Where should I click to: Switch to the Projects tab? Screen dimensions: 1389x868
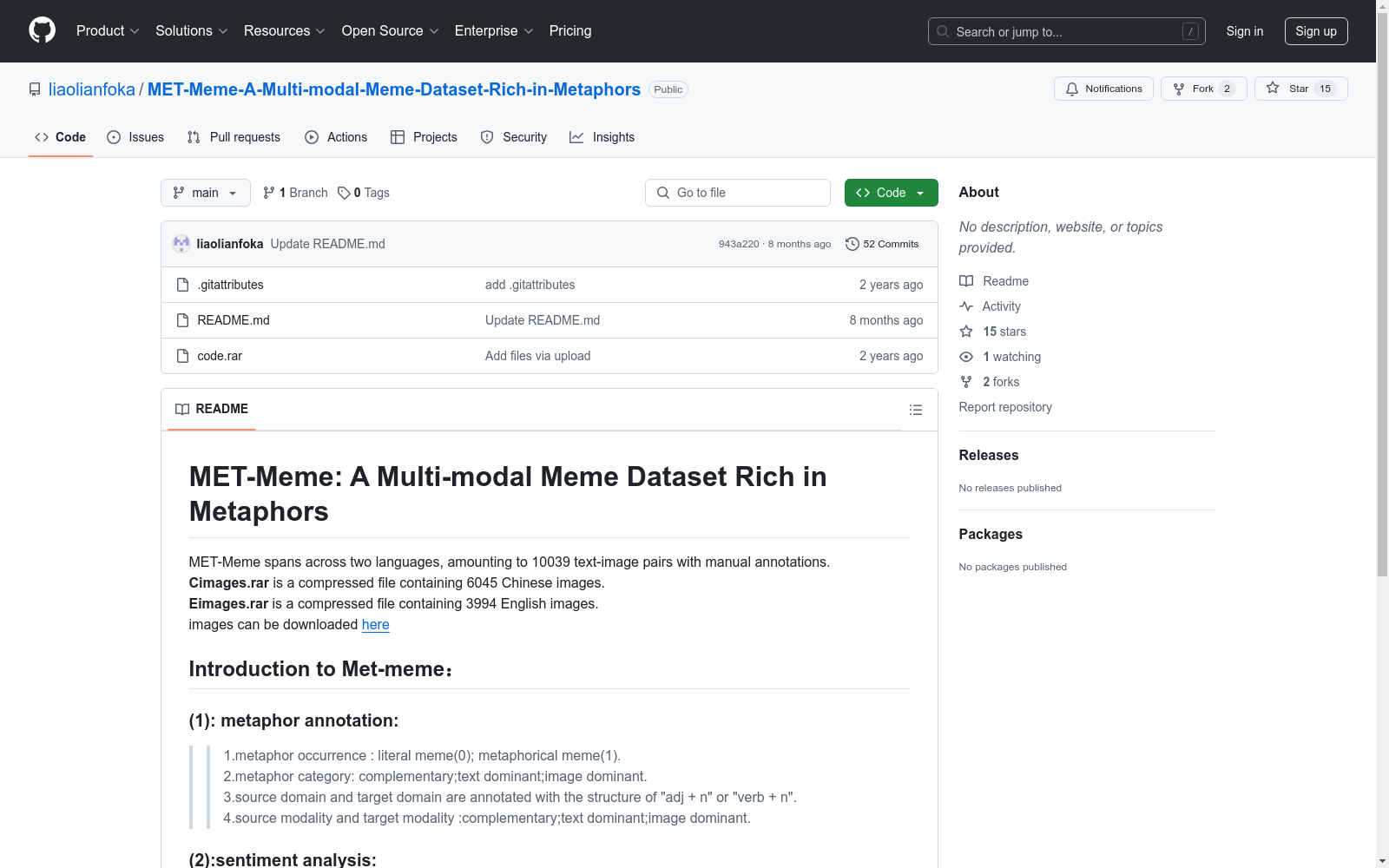point(424,137)
